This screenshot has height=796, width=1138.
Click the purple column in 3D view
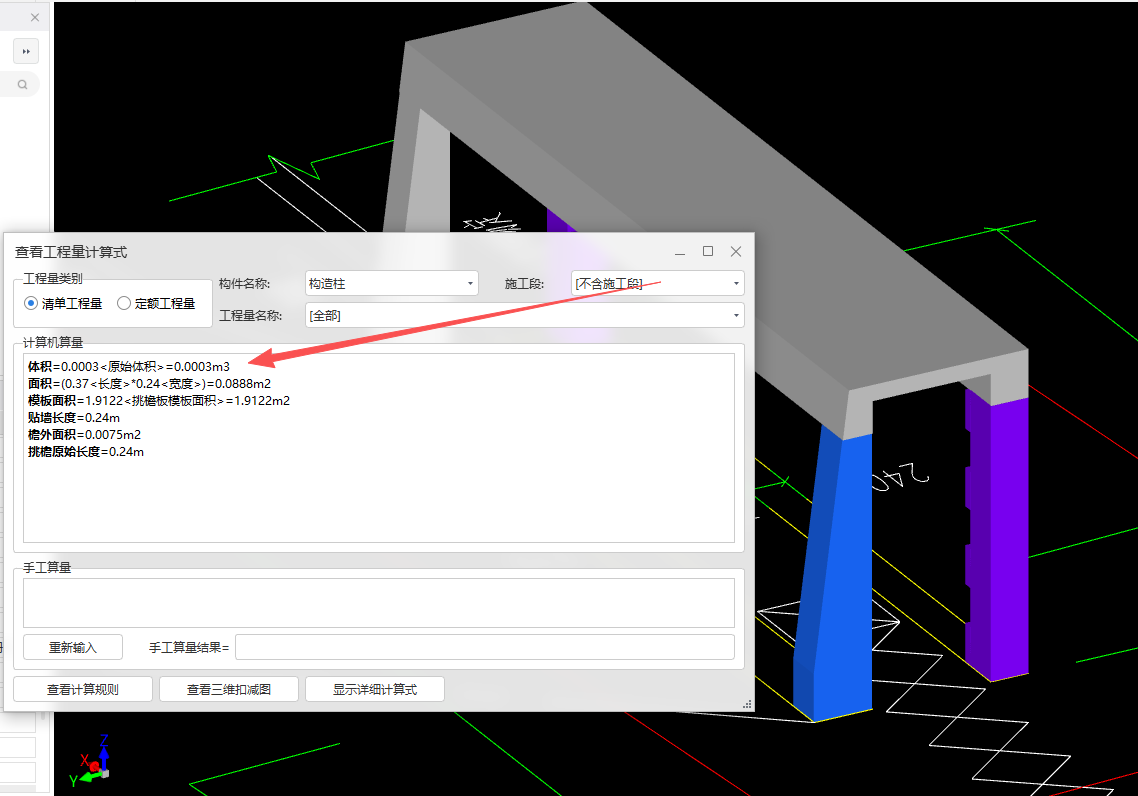tap(1002, 537)
